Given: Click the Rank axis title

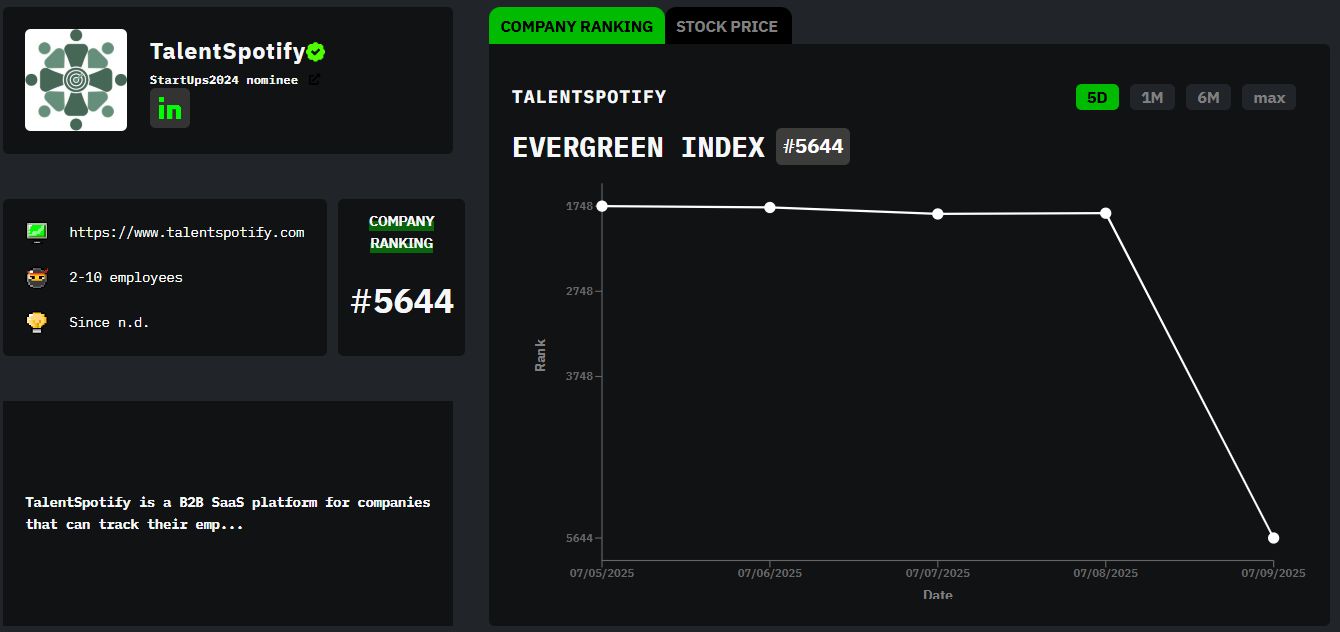Looking at the screenshot, I should click(540, 355).
